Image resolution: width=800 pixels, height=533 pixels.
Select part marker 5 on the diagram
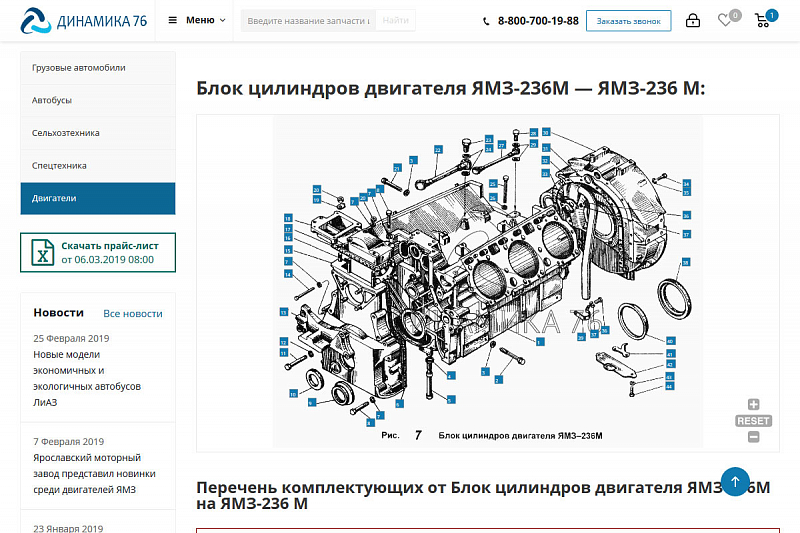coord(451,399)
